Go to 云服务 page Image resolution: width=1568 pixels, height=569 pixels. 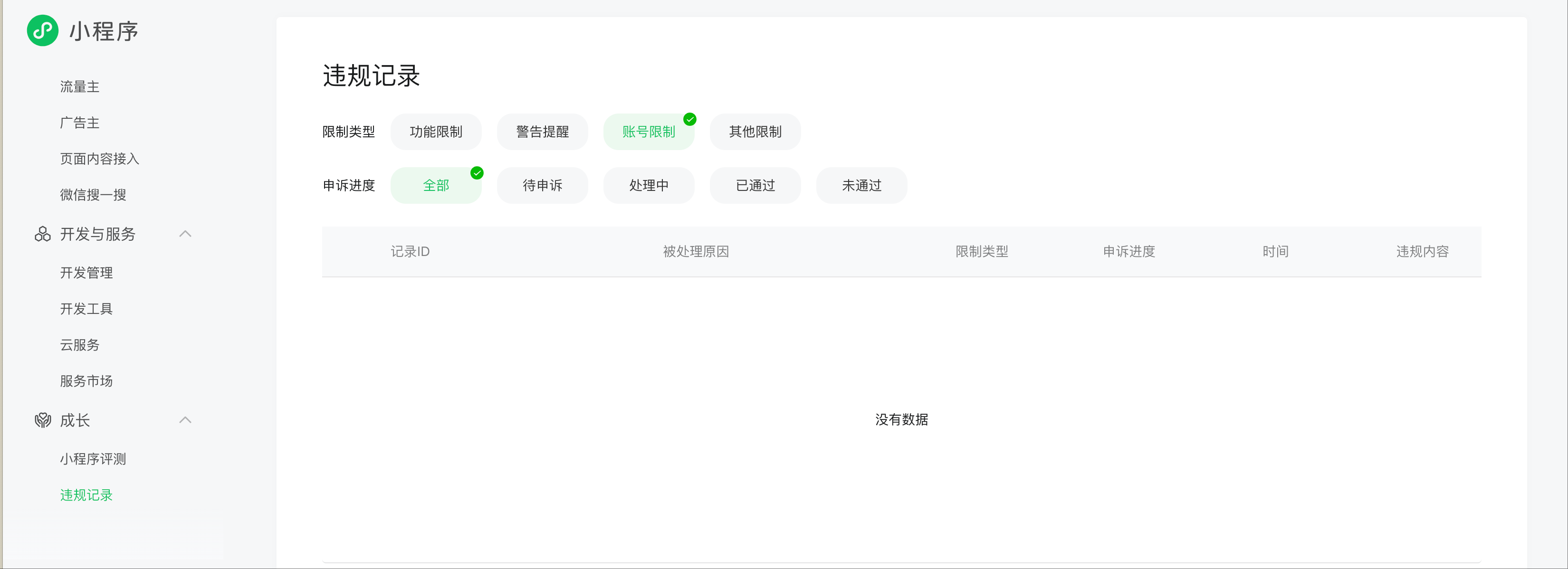80,345
